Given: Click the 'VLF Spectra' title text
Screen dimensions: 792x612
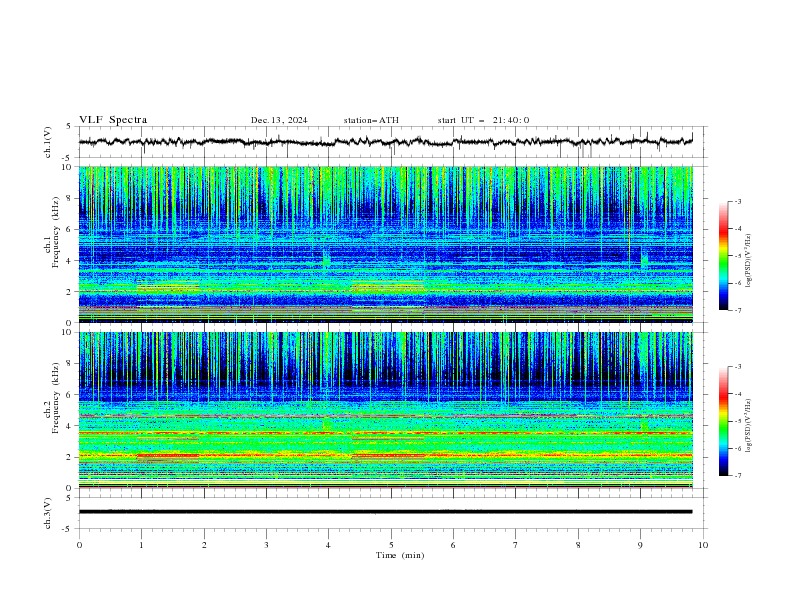Looking at the screenshot, I should click(x=113, y=120).
